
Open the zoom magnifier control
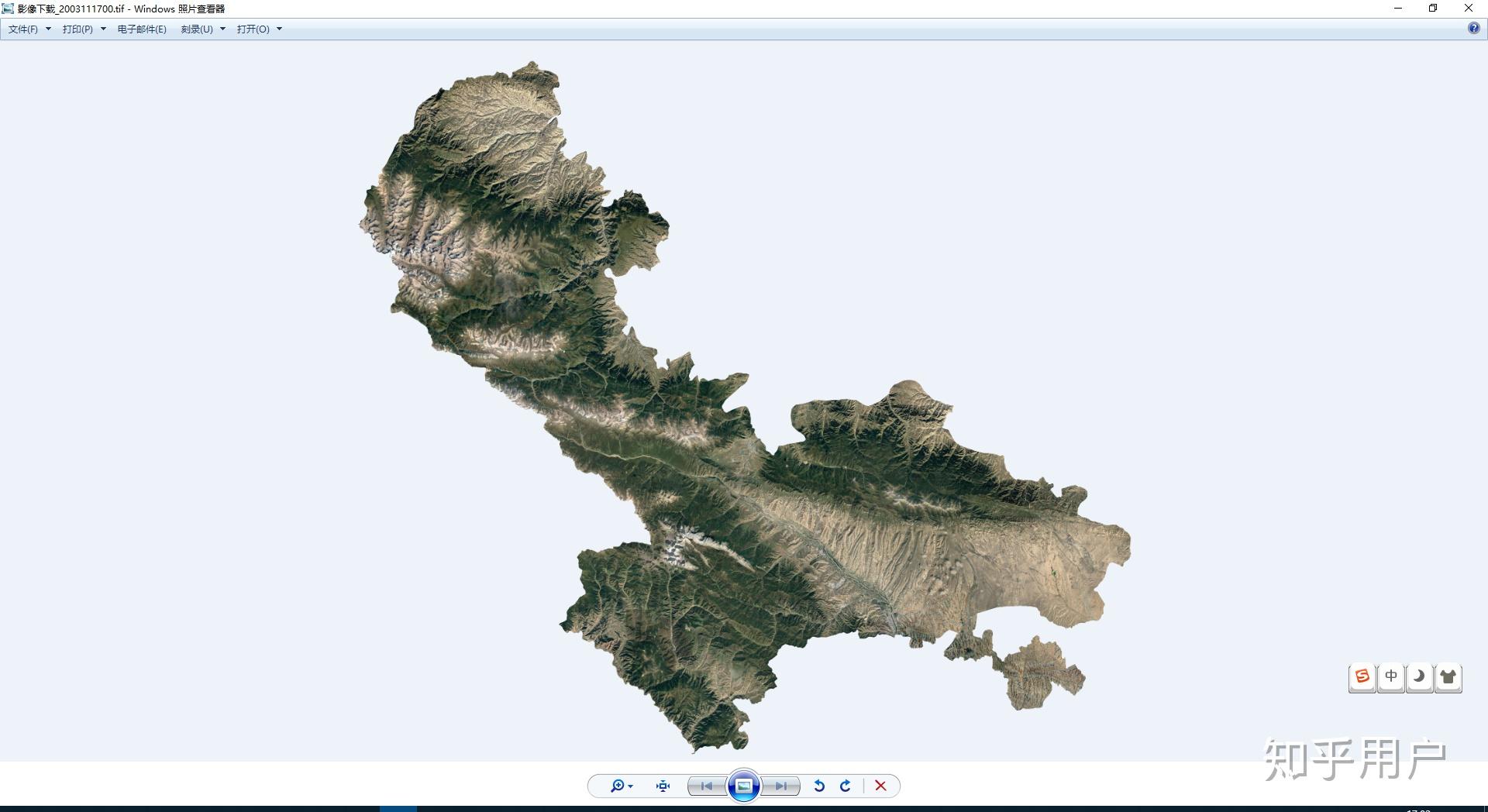tap(621, 786)
